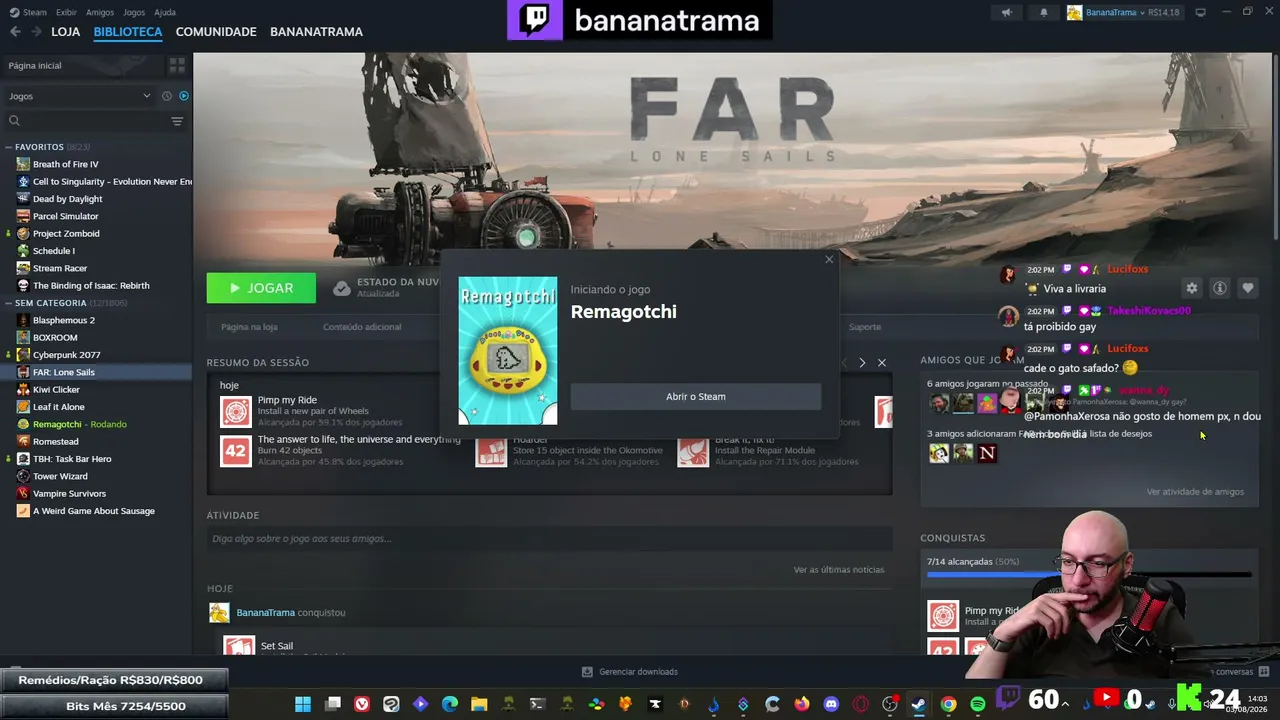Open Break it, fix it! achievement icon
Image resolution: width=1280 pixels, height=720 pixels.
pos(693,451)
